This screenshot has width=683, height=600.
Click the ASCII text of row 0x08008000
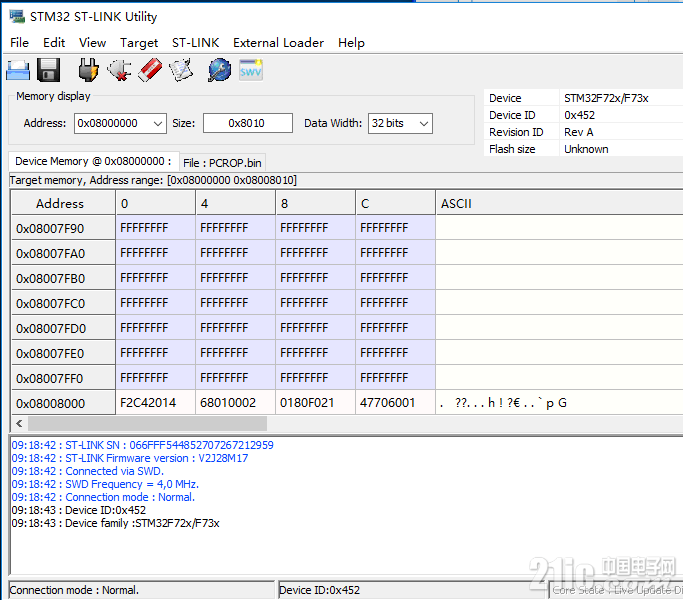pyautogui.click(x=503, y=403)
